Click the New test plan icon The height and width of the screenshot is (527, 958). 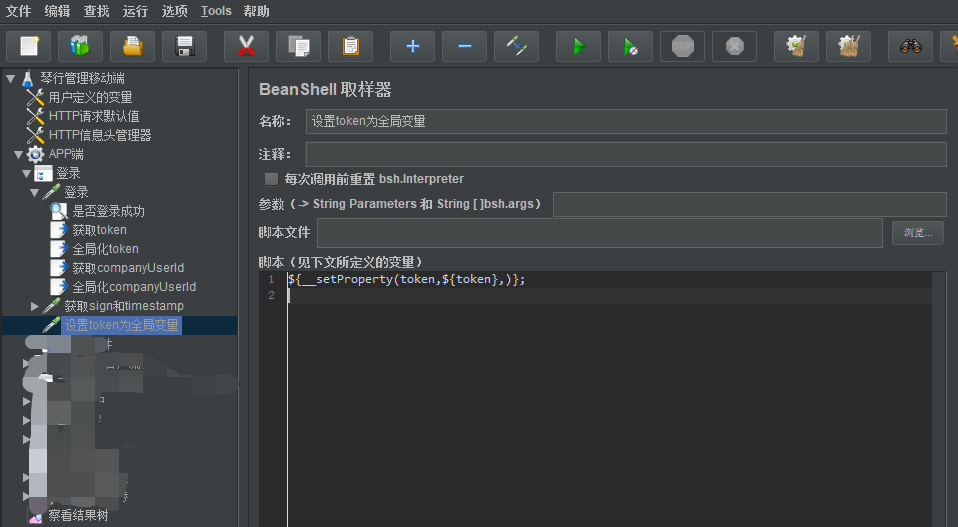(29, 46)
